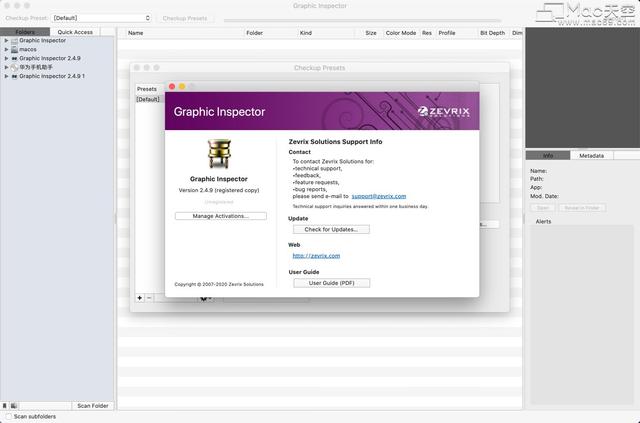Click the support@zevrix.com email link

[379, 196]
